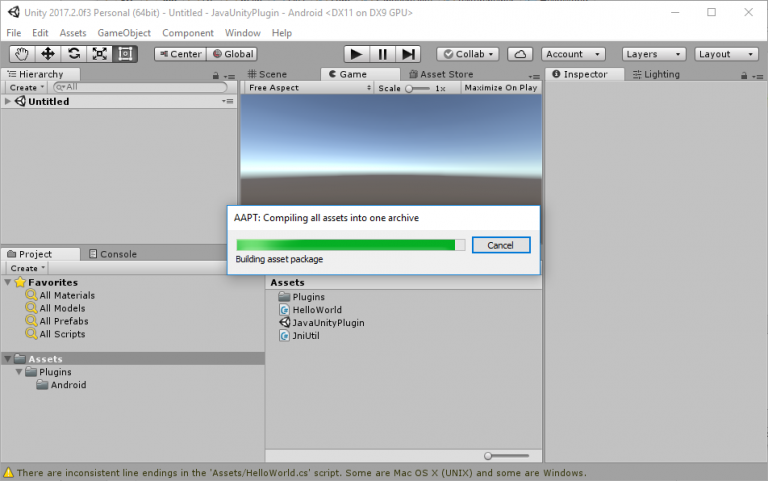The image size is (768, 481).
Task: Toggle the Inspector panel lock icon
Action: coord(744,75)
